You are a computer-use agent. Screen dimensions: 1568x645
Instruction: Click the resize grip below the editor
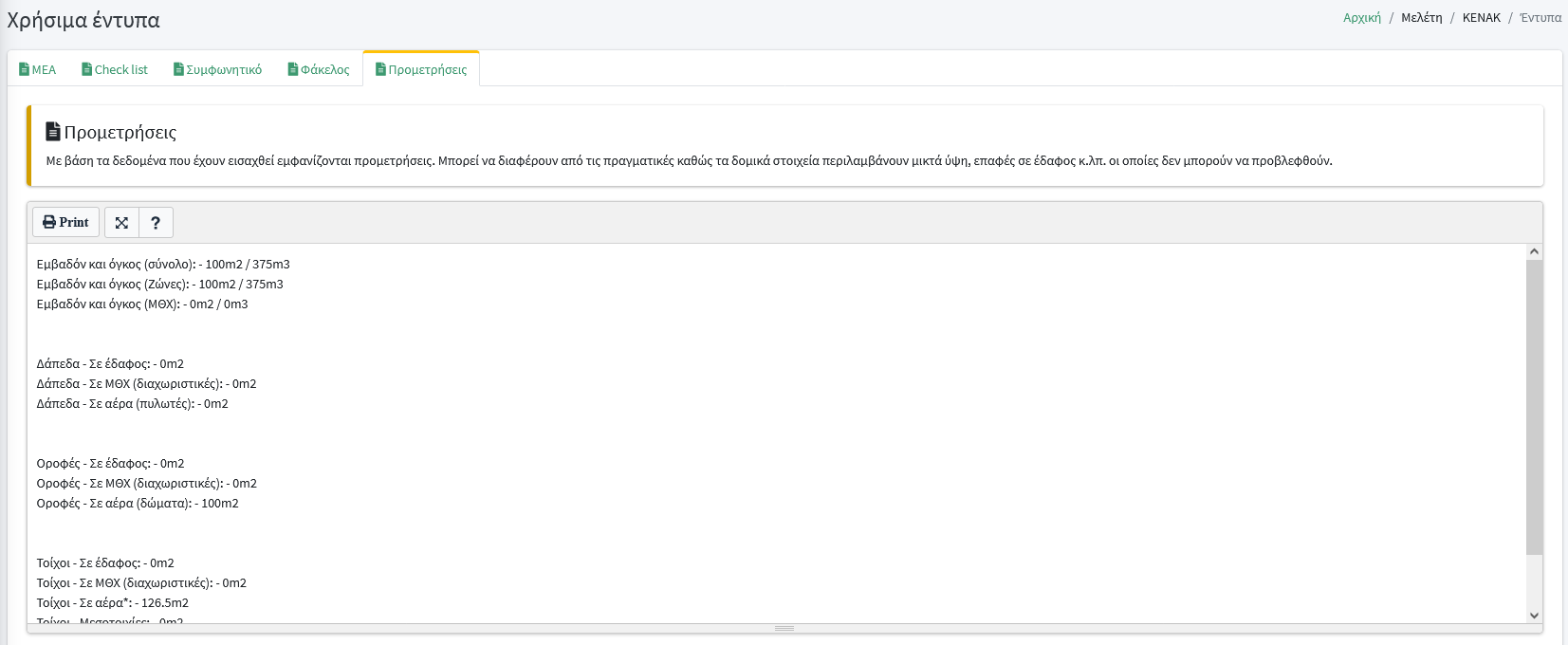click(784, 628)
